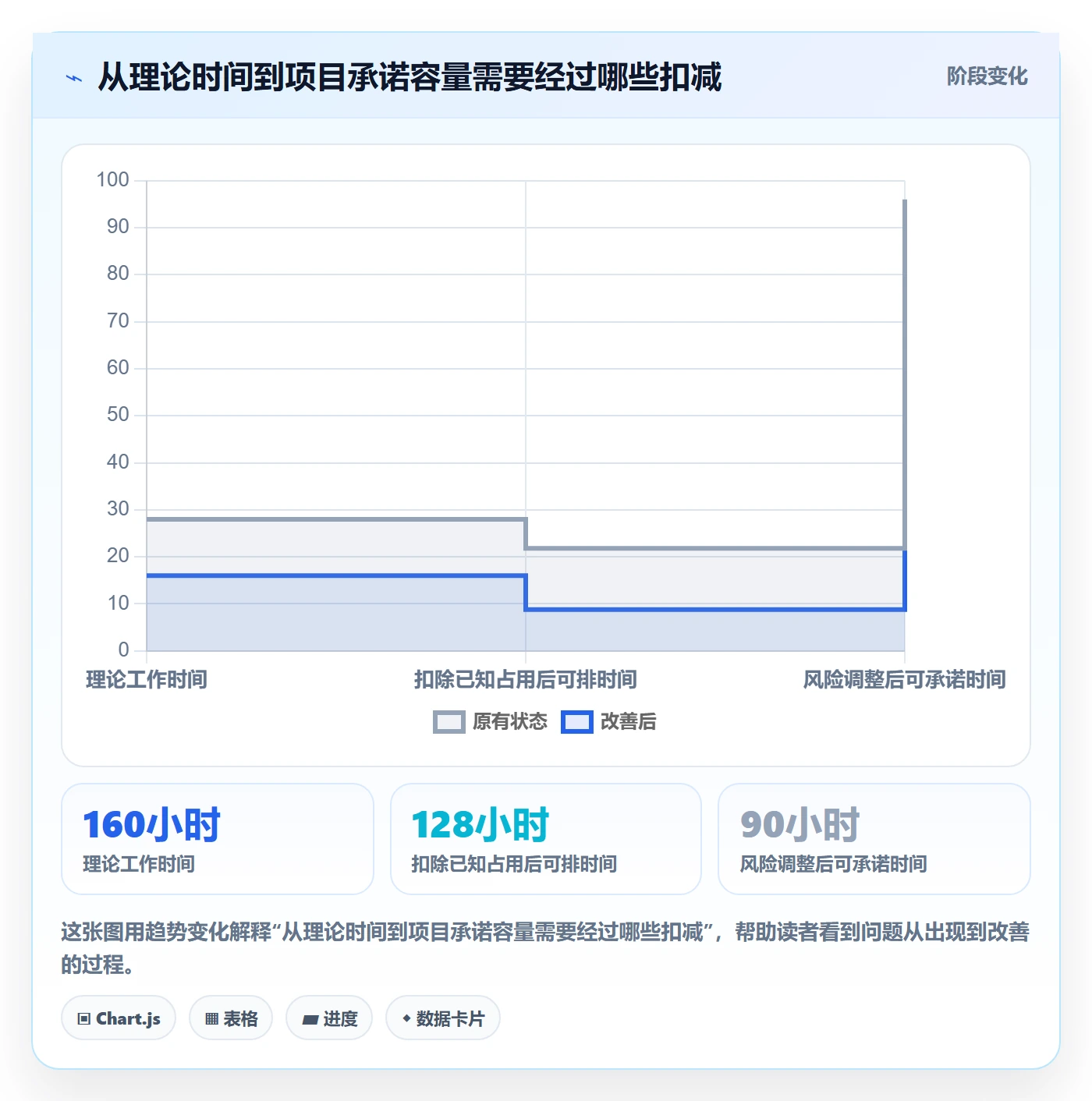
Task: Select the 进度 tag
Action: pos(329,1018)
